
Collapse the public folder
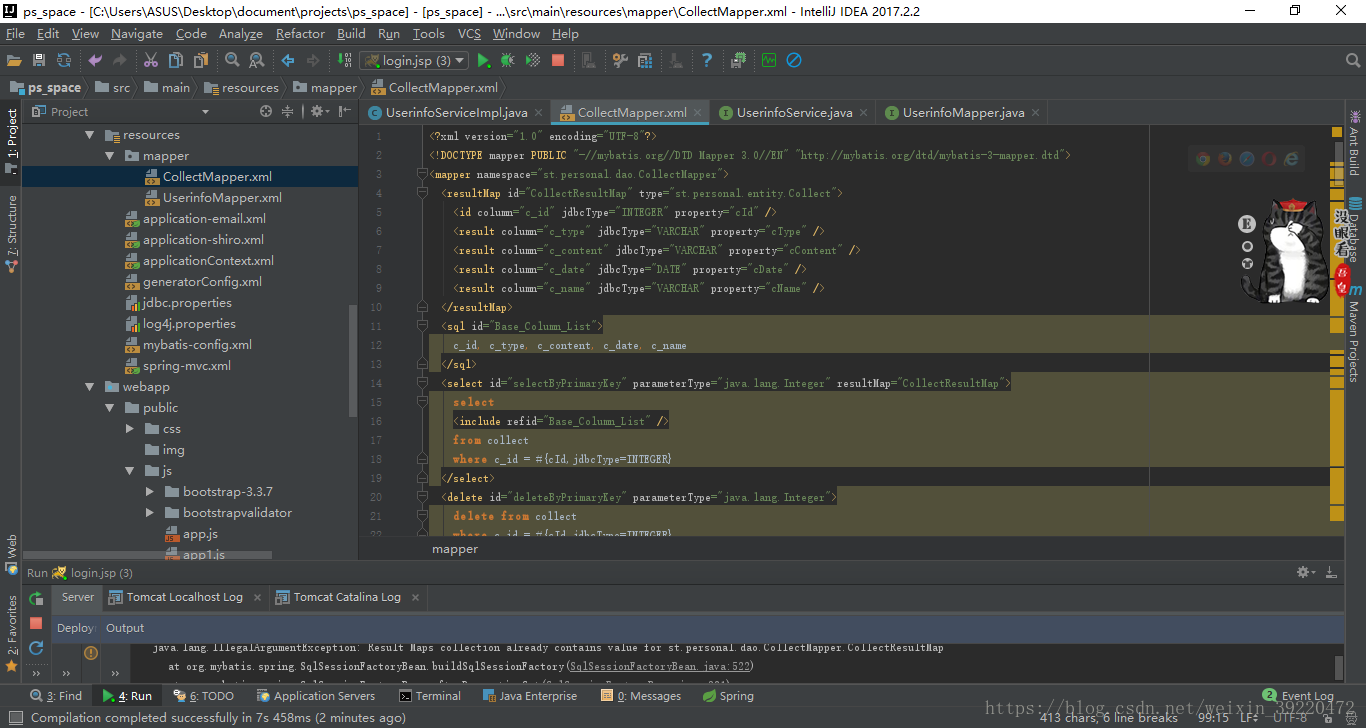click(110, 408)
